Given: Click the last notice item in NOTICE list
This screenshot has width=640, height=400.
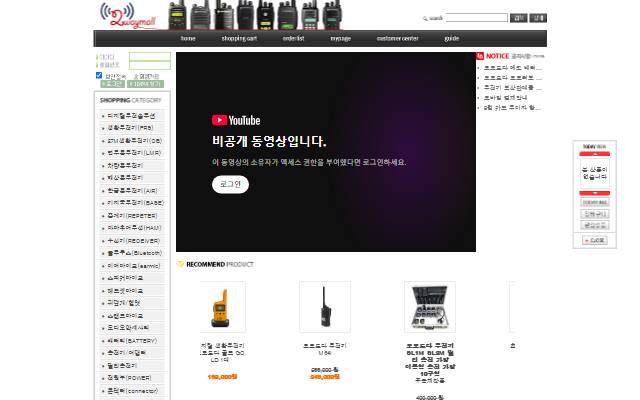Looking at the screenshot, I should 512,108.
